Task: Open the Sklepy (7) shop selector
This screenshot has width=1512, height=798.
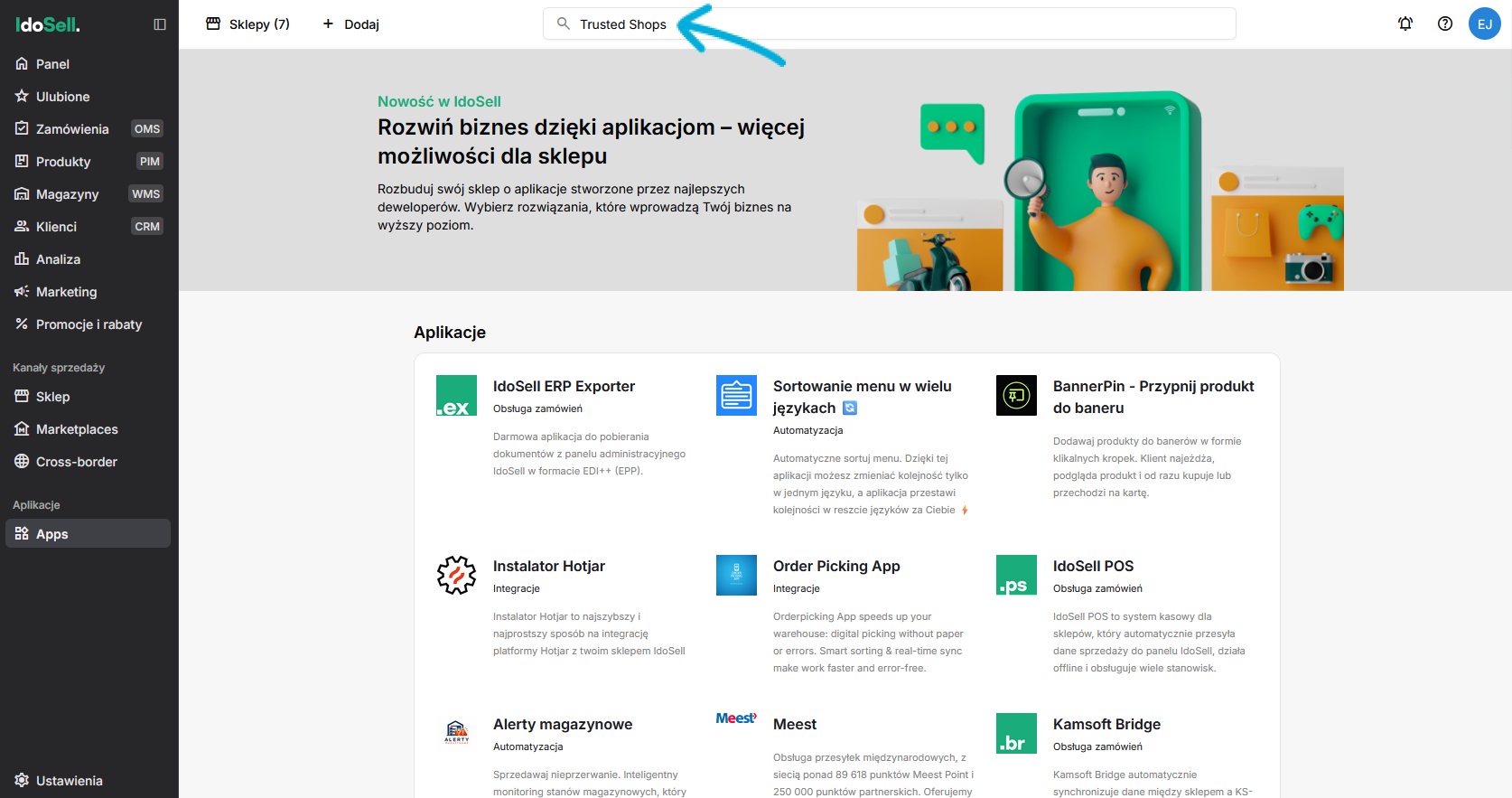Action: [247, 24]
